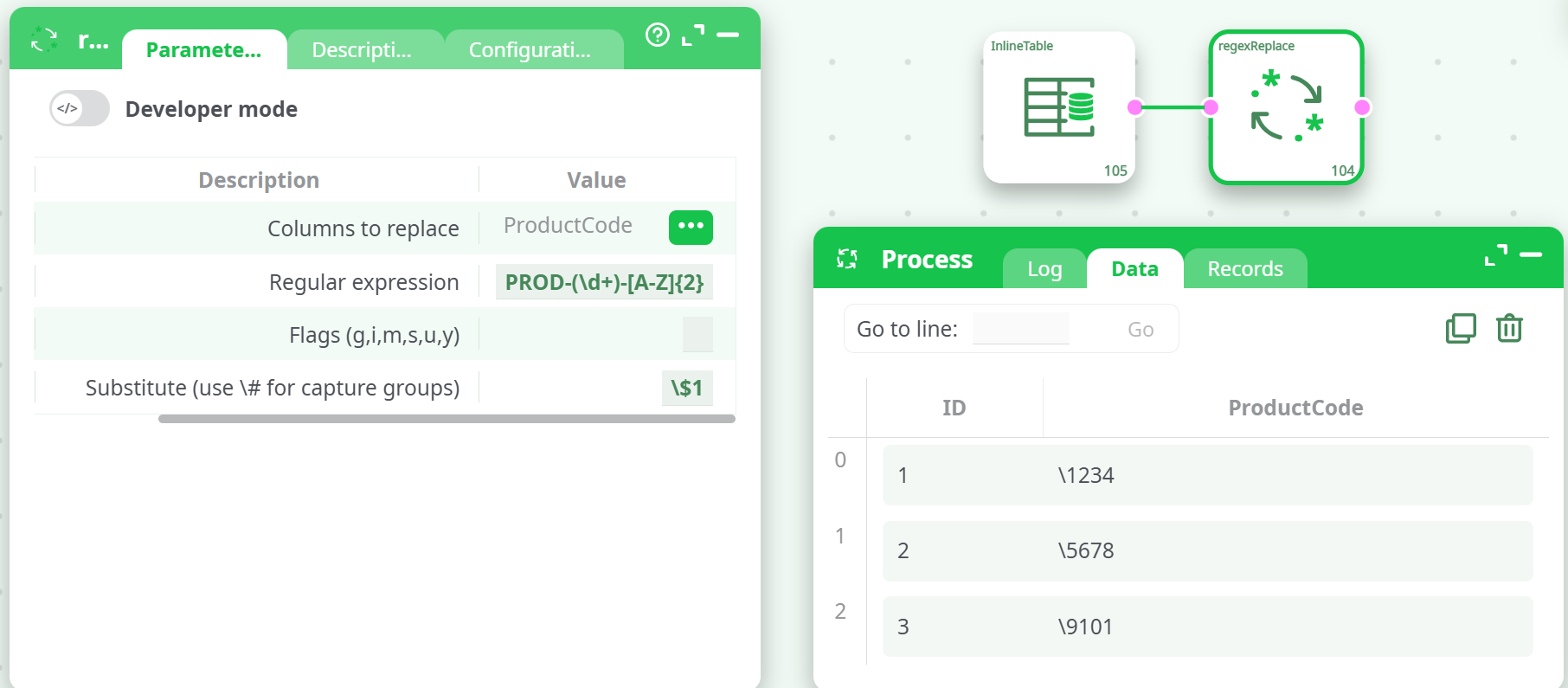
Task: Click the help question mark icon
Action: 658,35
